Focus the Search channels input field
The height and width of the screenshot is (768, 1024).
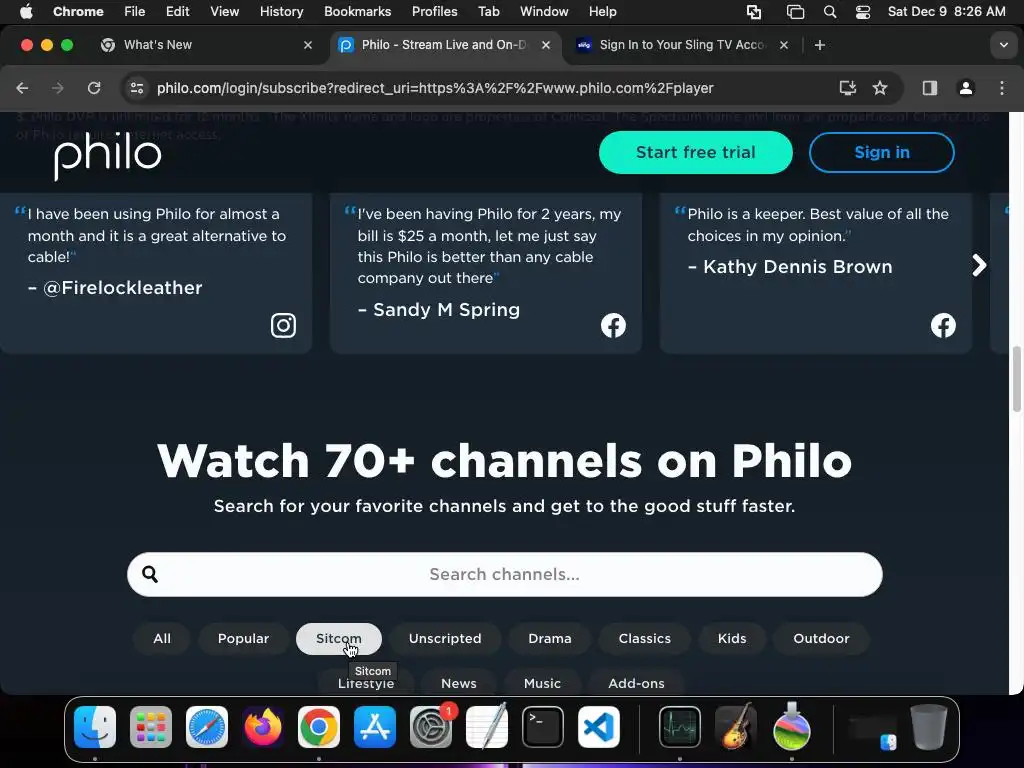505,574
